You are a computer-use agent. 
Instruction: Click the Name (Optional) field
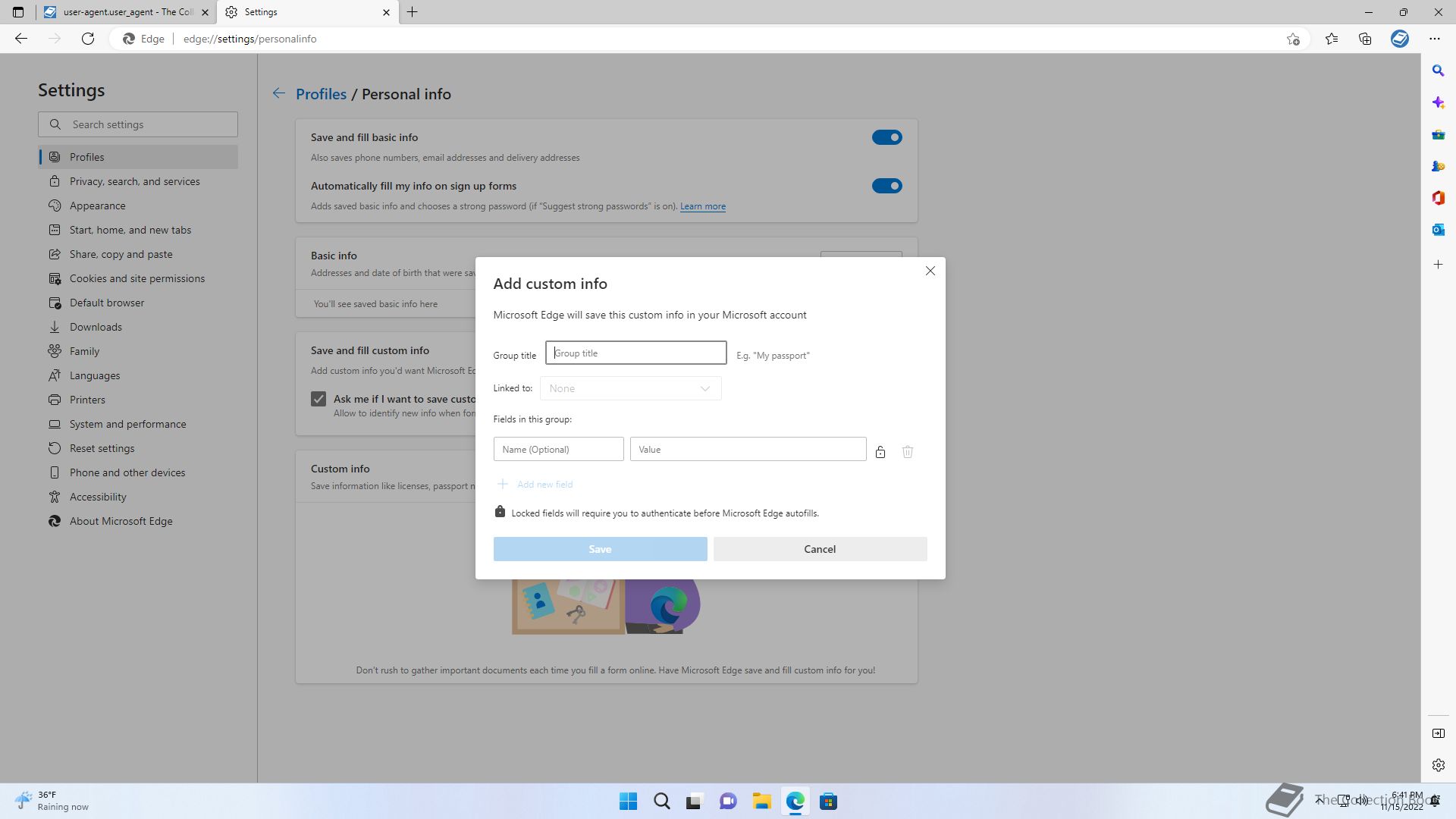click(558, 449)
